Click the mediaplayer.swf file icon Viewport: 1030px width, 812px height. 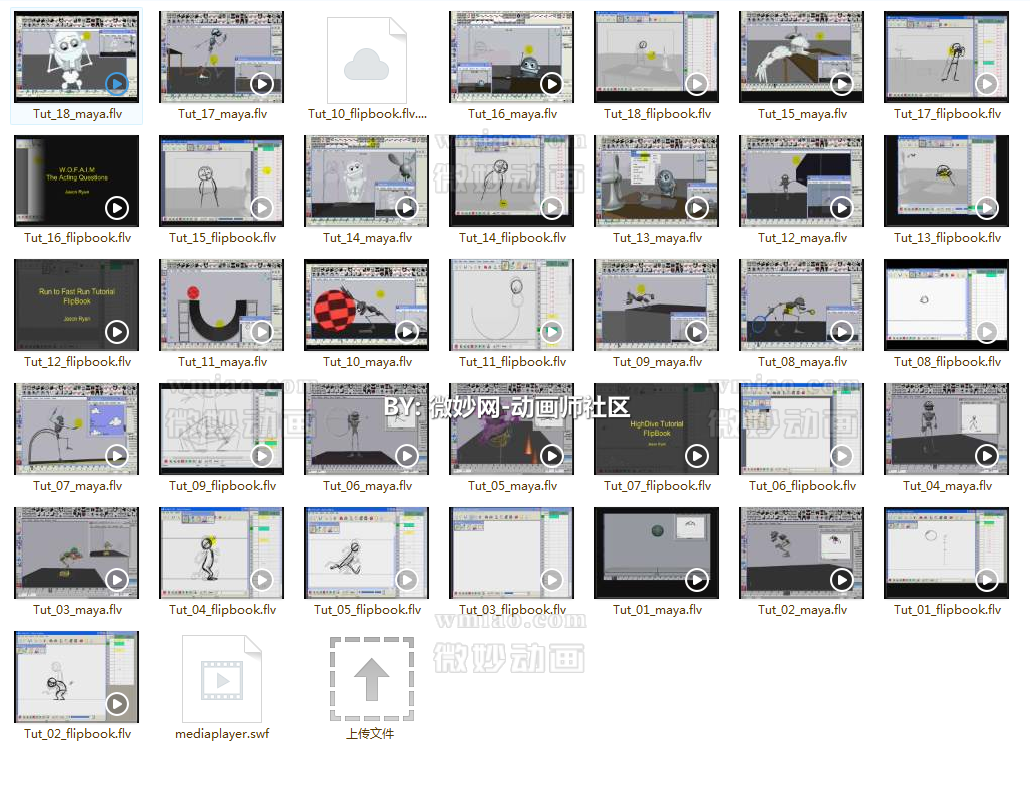(222, 678)
